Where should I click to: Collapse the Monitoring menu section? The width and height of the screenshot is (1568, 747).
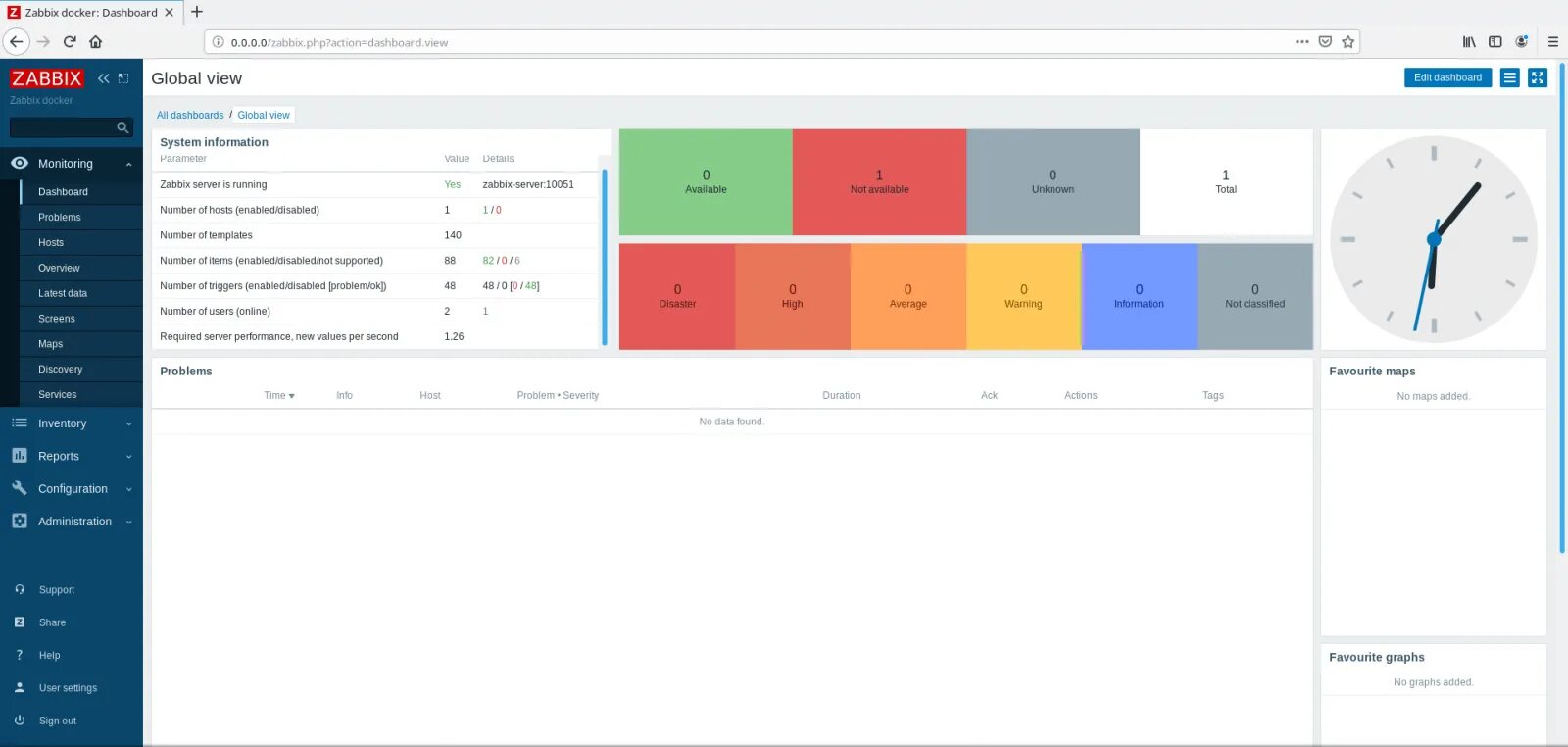point(72,164)
